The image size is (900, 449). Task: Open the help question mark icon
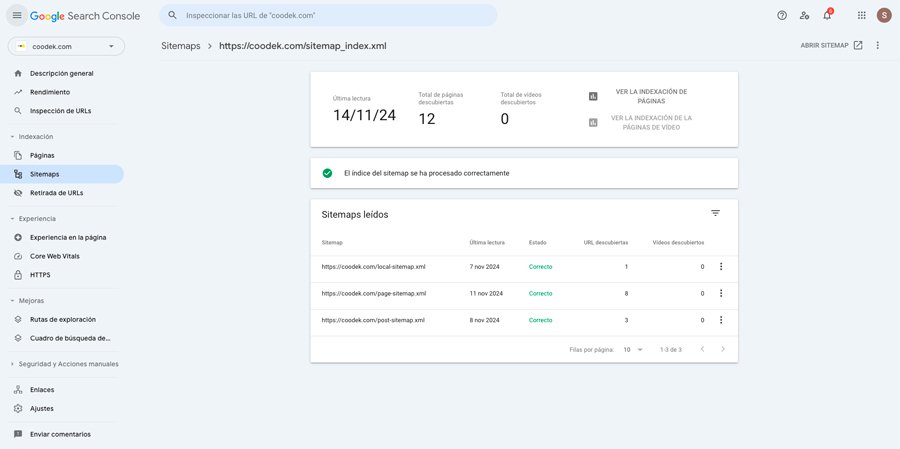pyautogui.click(x=782, y=16)
